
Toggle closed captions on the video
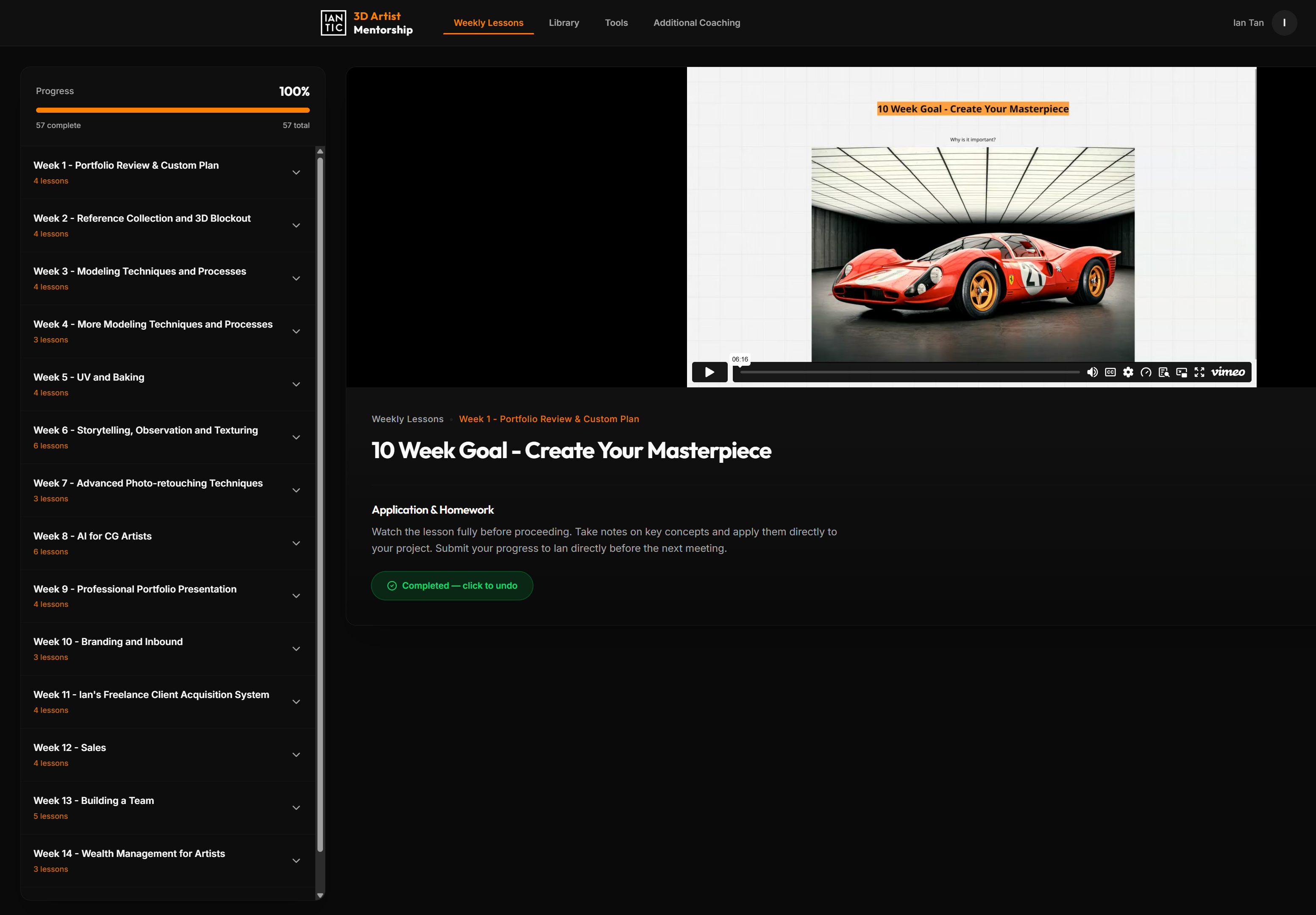tap(1110, 372)
